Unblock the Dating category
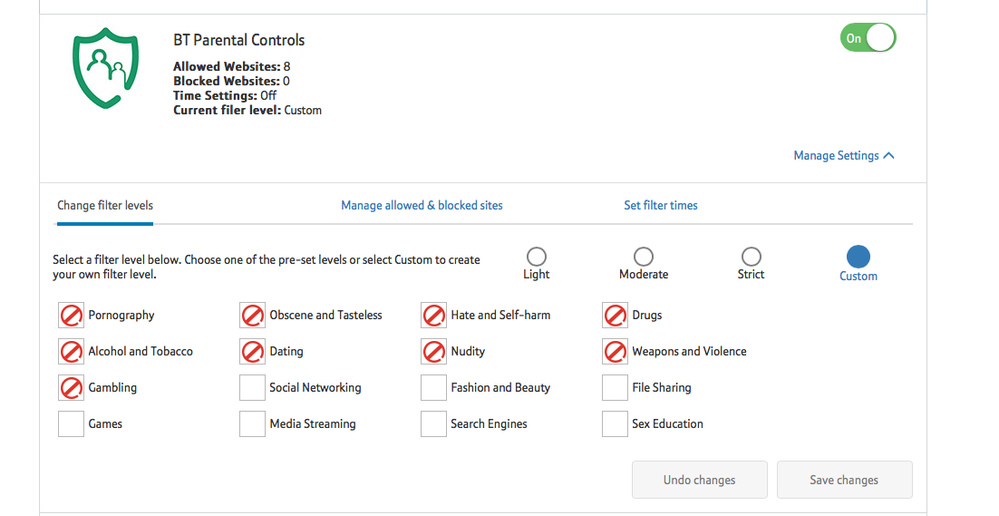This screenshot has width=999, height=516. coord(252,351)
